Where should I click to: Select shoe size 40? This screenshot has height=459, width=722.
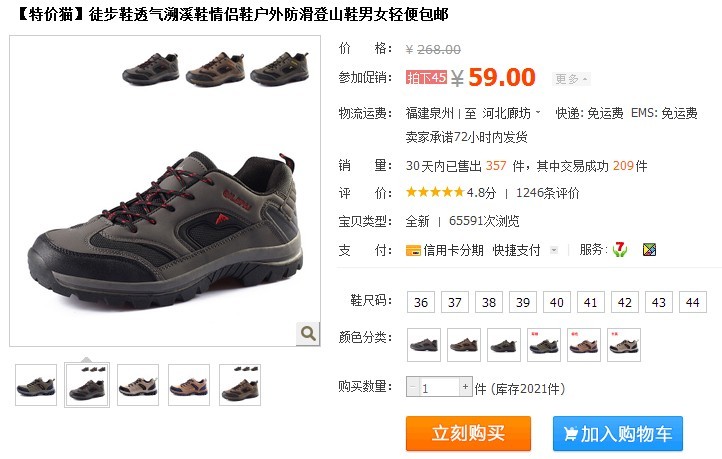(x=557, y=302)
